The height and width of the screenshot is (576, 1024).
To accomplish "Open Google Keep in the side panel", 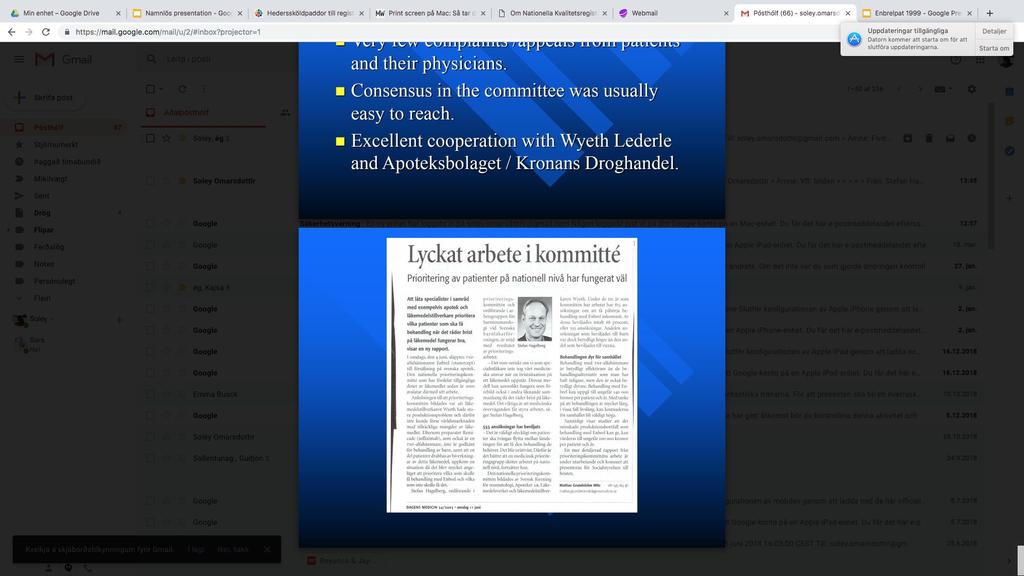I will [x=1010, y=121].
